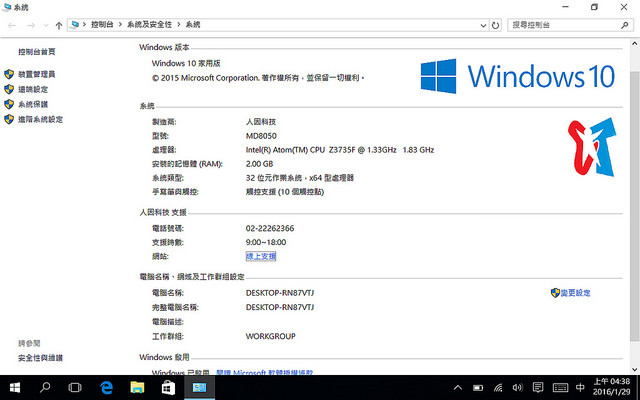
Task: Open the recent locations dropdown arrow
Action: pos(46,25)
